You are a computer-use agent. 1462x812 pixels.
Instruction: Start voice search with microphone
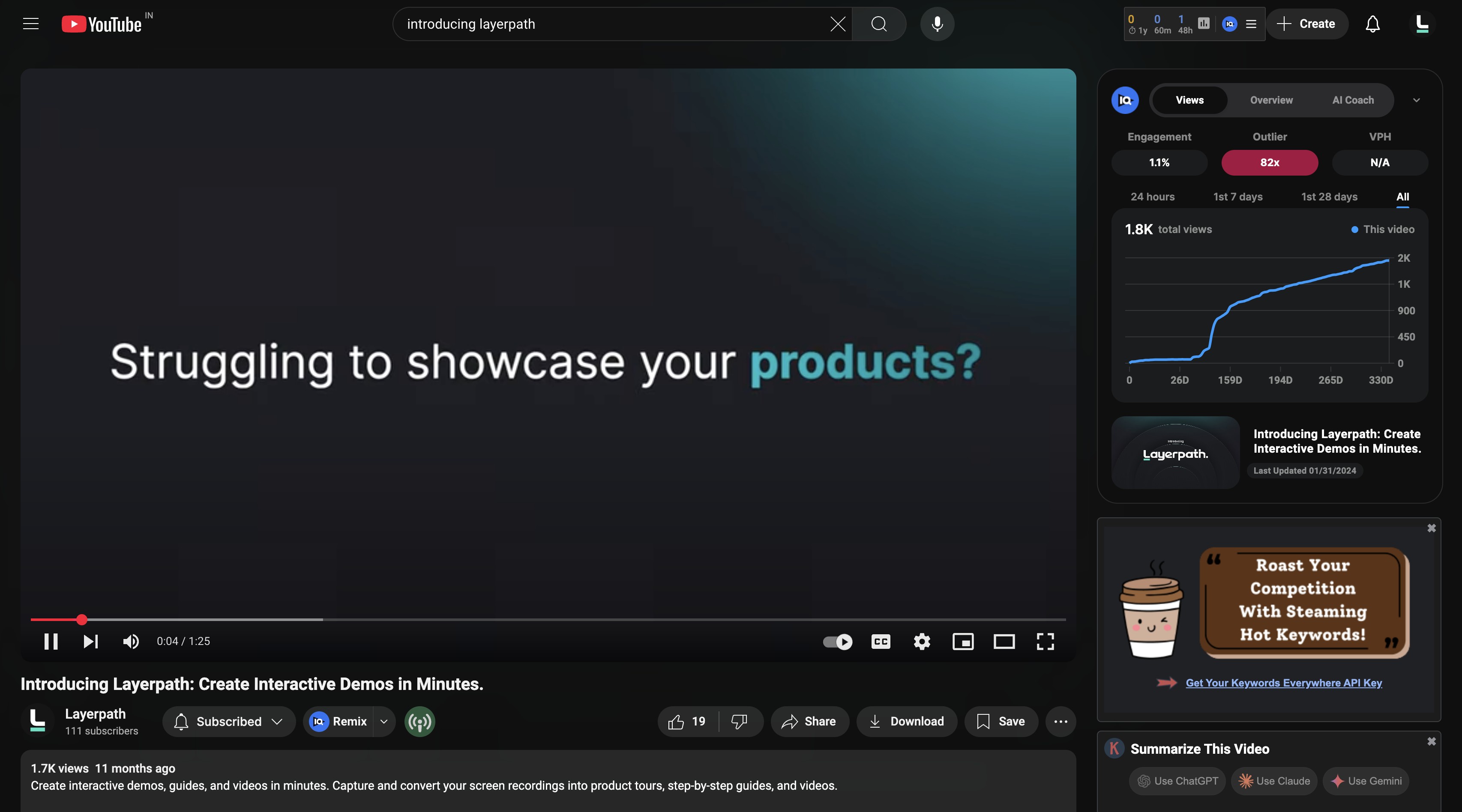pyautogui.click(x=937, y=24)
